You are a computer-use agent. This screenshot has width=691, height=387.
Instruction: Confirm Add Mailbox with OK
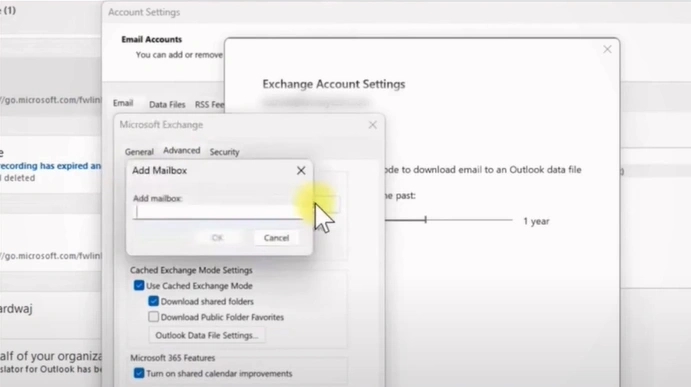click(217, 238)
